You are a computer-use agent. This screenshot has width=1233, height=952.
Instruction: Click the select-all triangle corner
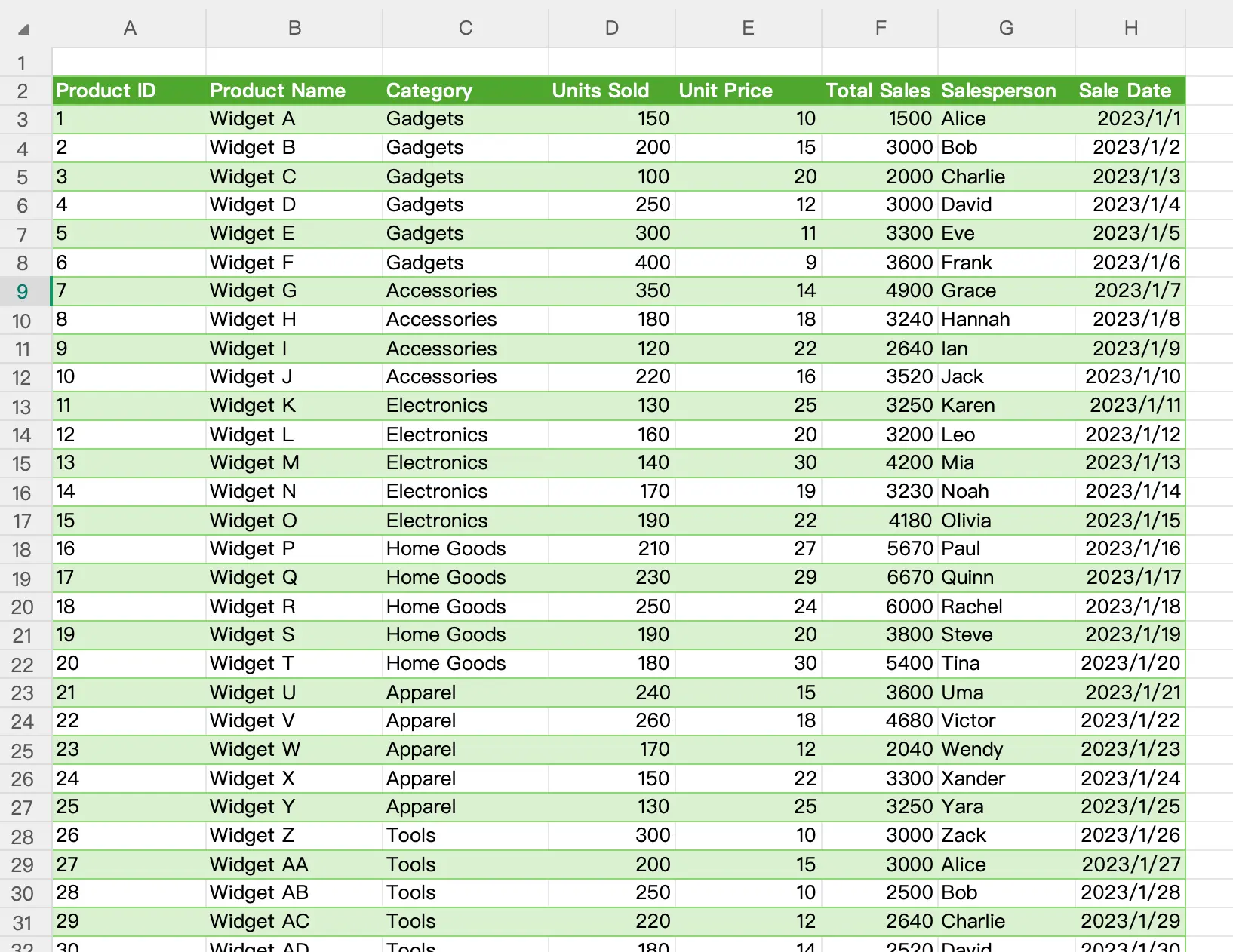(23, 28)
